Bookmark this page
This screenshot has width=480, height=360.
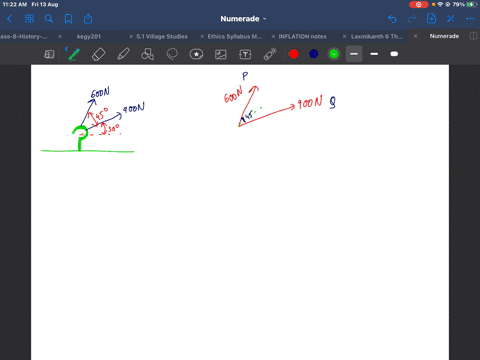tap(68, 19)
